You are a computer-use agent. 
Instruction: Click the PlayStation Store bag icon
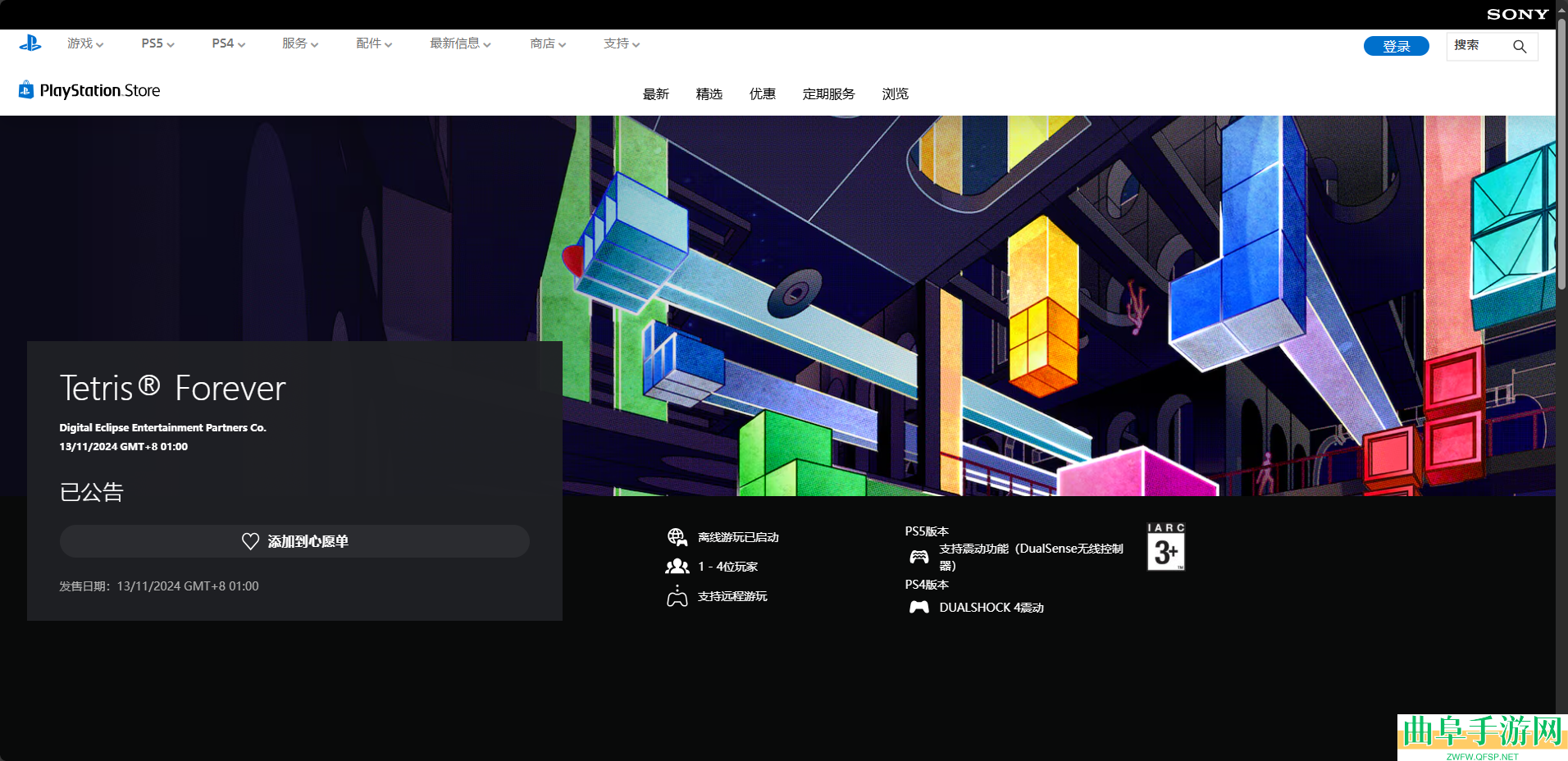coord(26,90)
